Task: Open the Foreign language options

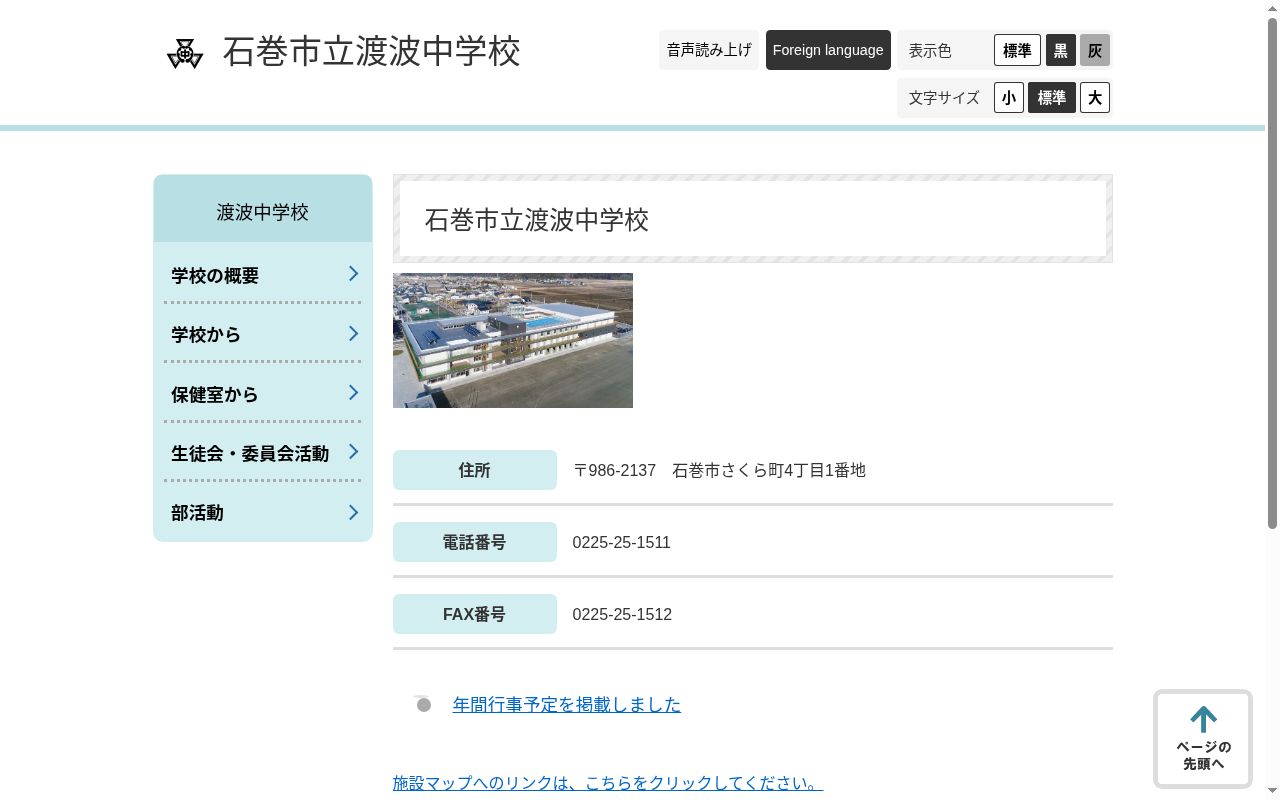Action: [x=828, y=50]
